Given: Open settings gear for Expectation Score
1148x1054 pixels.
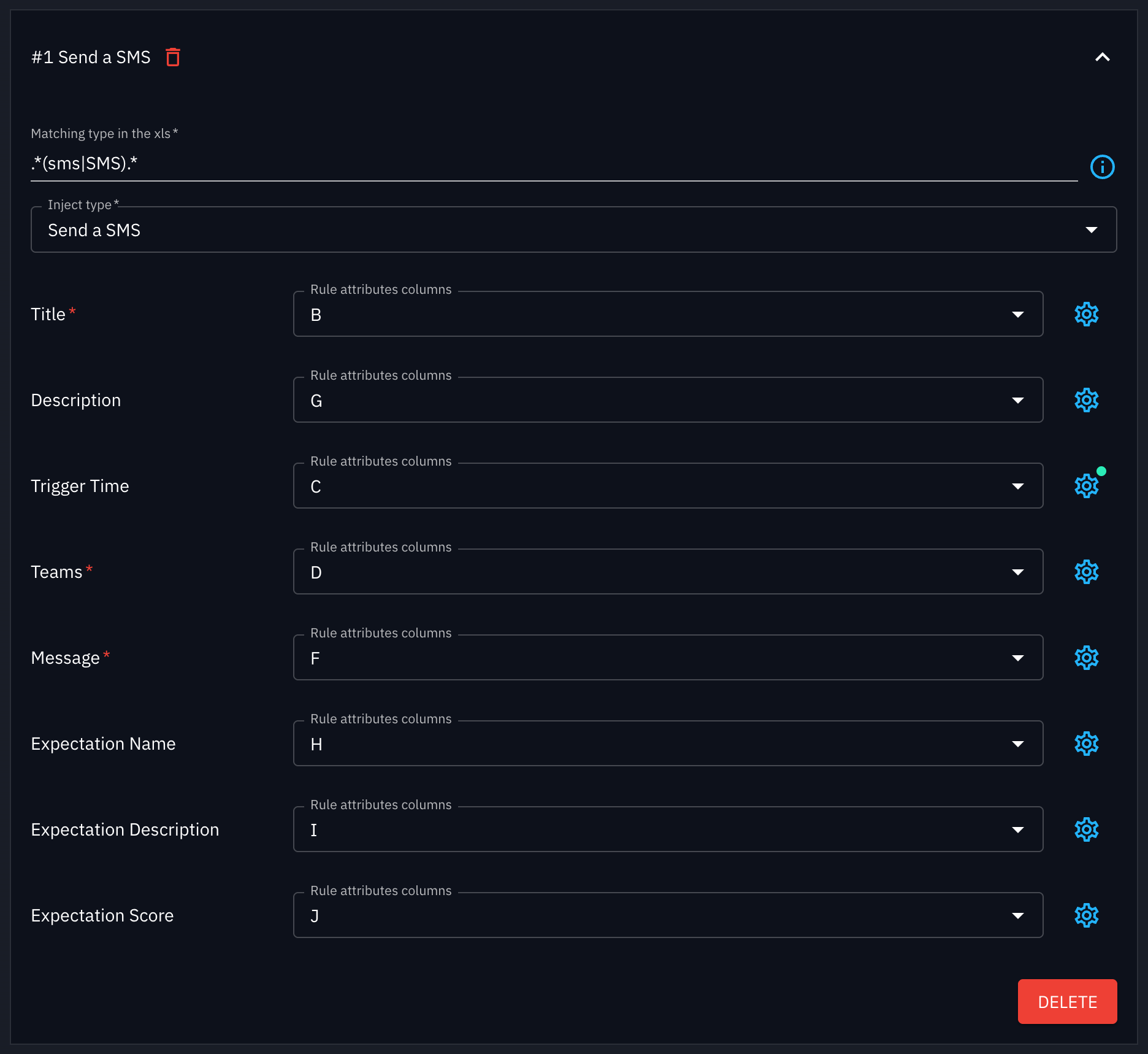Looking at the screenshot, I should pyautogui.click(x=1086, y=915).
